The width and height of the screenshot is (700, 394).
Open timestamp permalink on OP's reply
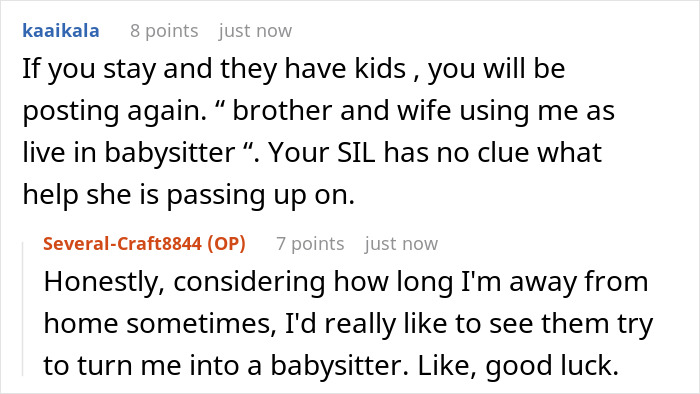click(x=401, y=244)
